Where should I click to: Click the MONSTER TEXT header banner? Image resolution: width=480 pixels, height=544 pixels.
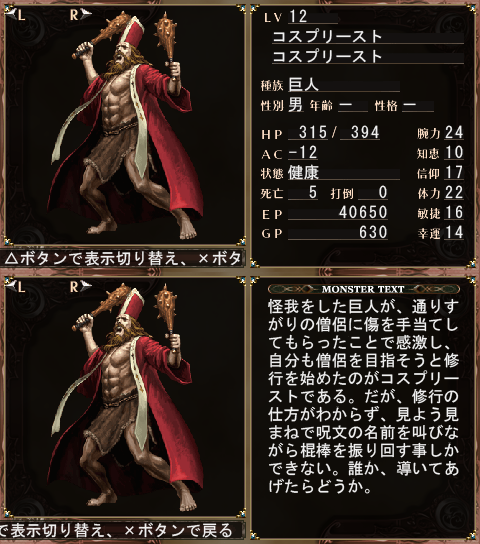(x=363, y=289)
